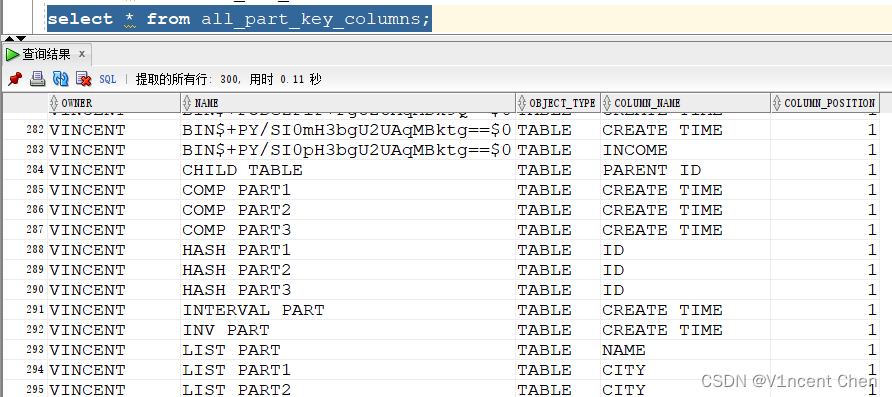Sort by the OBJECT_TYPE column header
The image size is (892, 397).
[558, 103]
